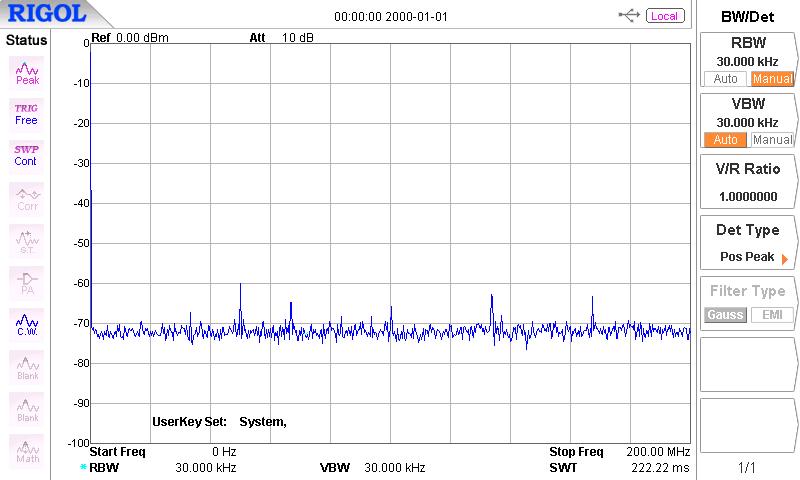Click the Math trace status icon
This screenshot has height=480, width=800.
(x=27, y=452)
